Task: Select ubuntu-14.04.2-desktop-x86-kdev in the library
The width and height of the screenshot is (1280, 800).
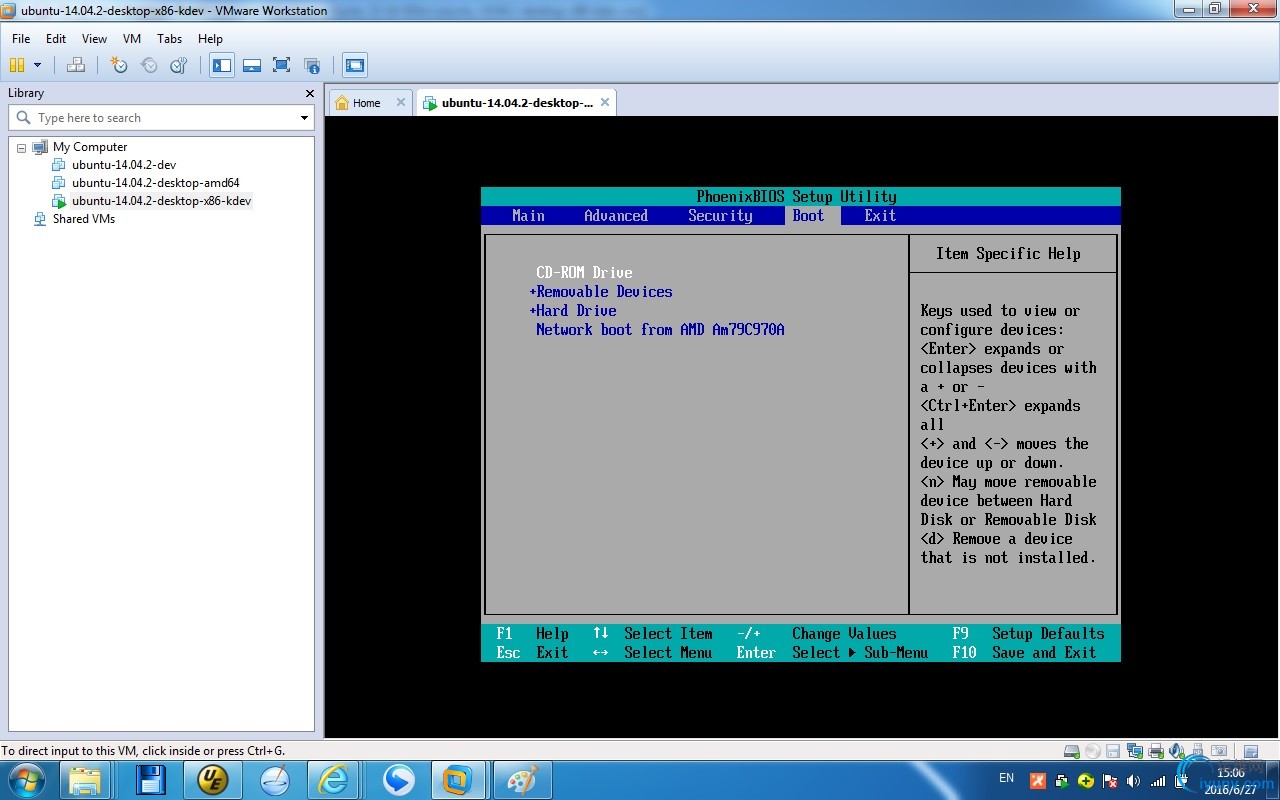Action: (x=161, y=201)
